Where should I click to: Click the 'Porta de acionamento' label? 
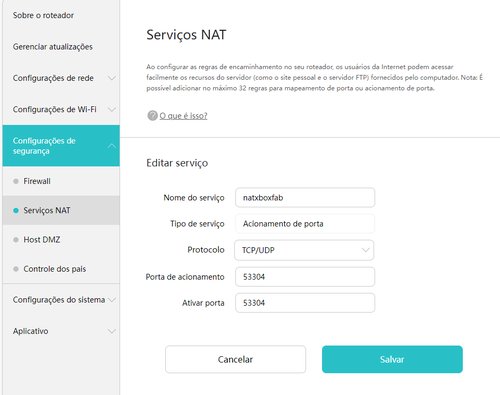coord(185,277)
